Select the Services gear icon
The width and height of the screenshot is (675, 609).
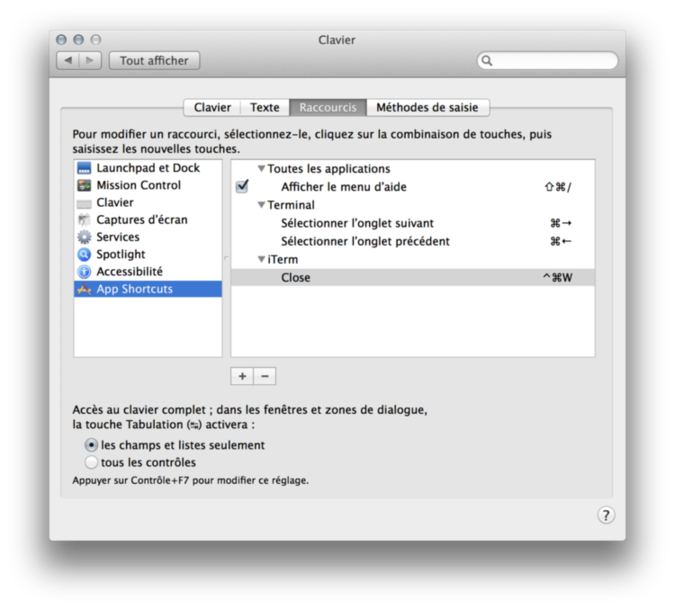point(85,237)
